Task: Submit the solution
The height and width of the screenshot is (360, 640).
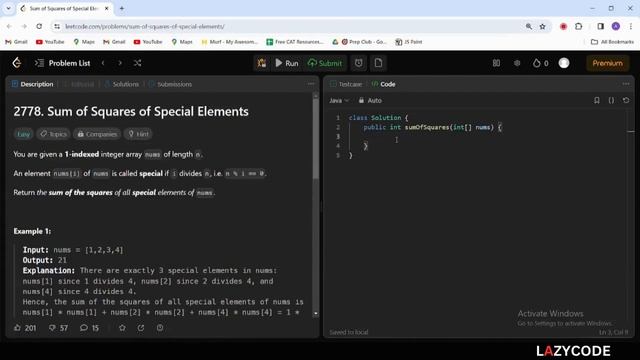Action: pos(325,63)
